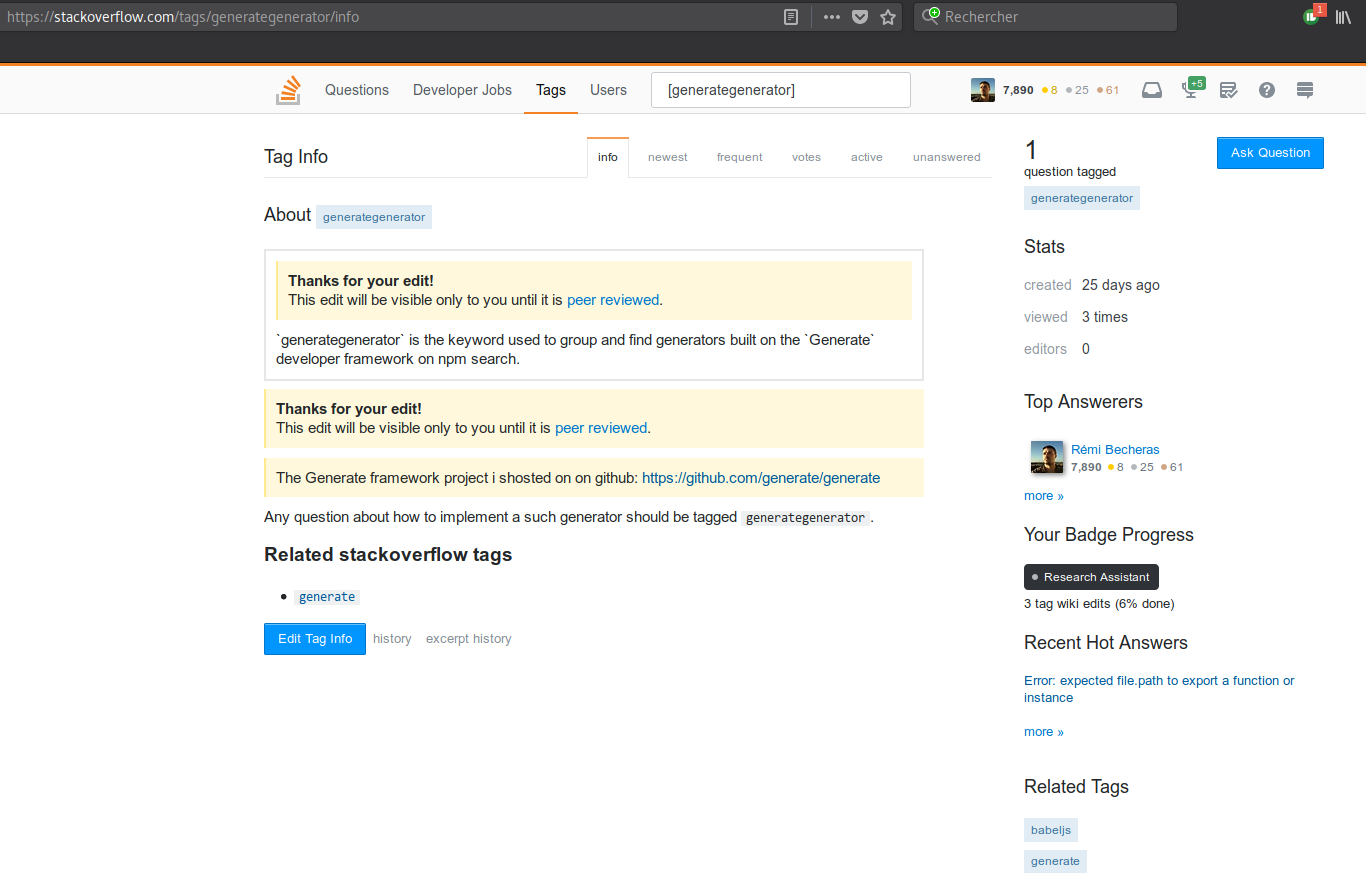The image size is (1366, 883).
Task: Open the babeljs related tag
Action: [x=1051, y=830]
